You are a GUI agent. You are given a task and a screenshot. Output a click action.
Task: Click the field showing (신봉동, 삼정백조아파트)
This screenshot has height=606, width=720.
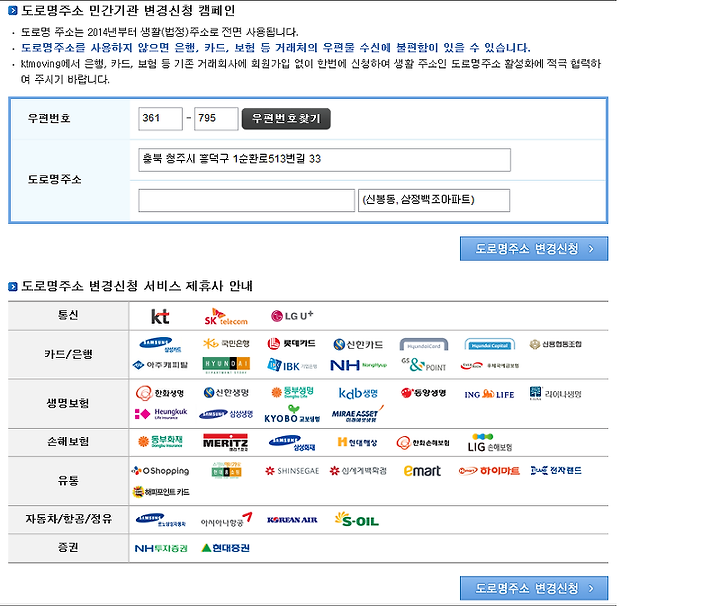[x=434, y=201]
